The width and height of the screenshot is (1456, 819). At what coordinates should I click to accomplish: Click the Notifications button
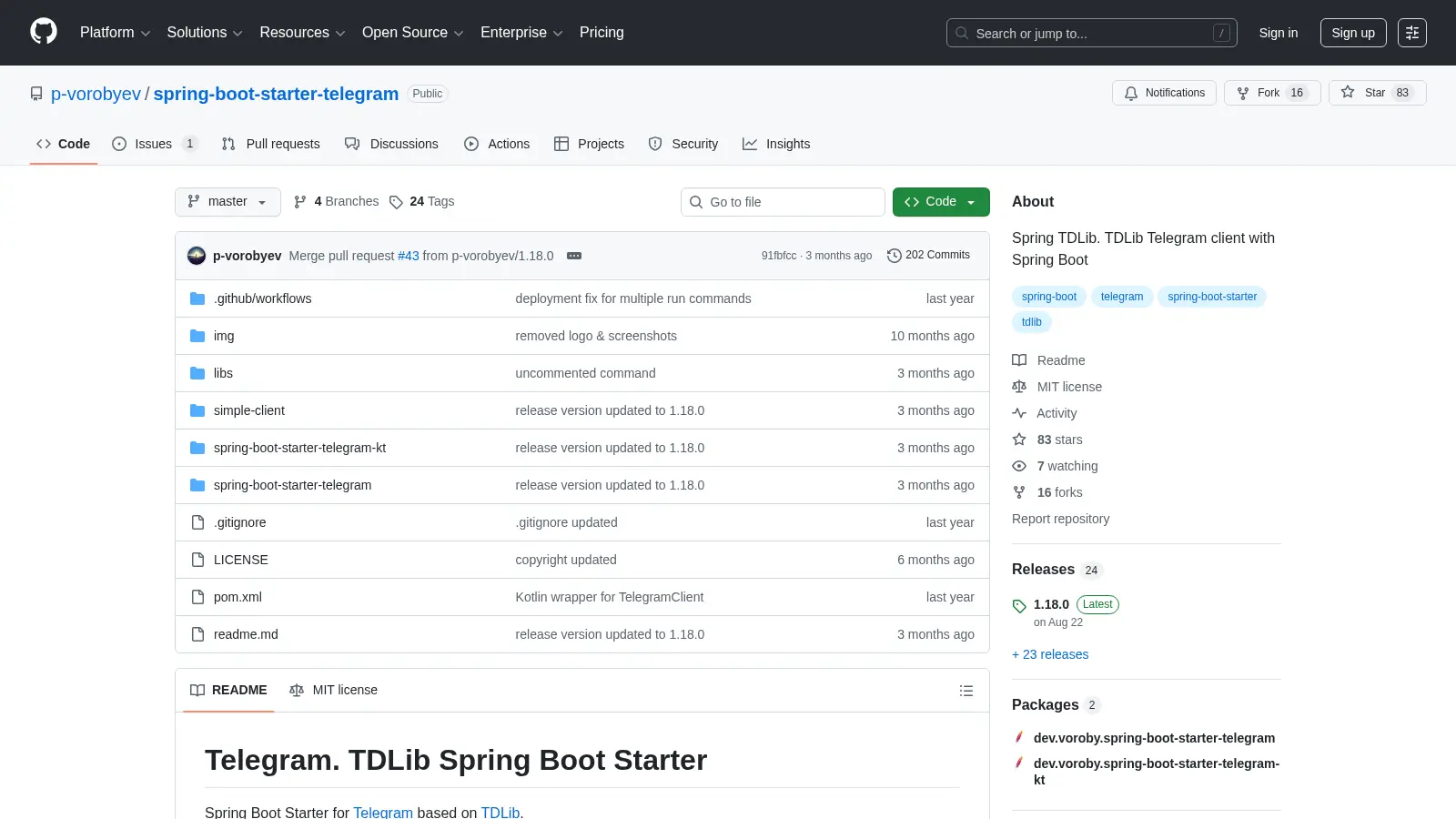click(x=1164, y=93)
